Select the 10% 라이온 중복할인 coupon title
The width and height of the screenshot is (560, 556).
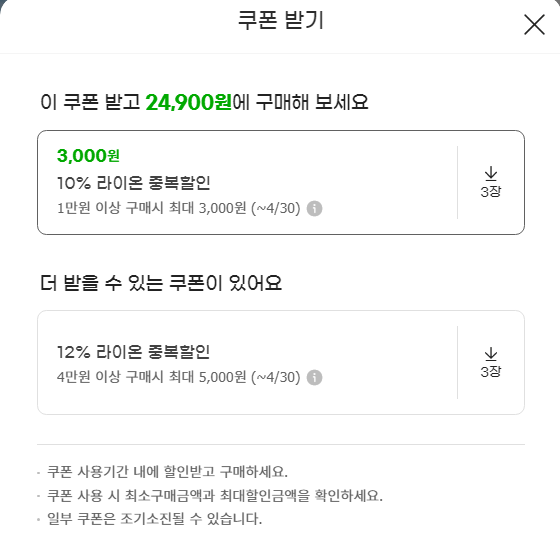134,182
